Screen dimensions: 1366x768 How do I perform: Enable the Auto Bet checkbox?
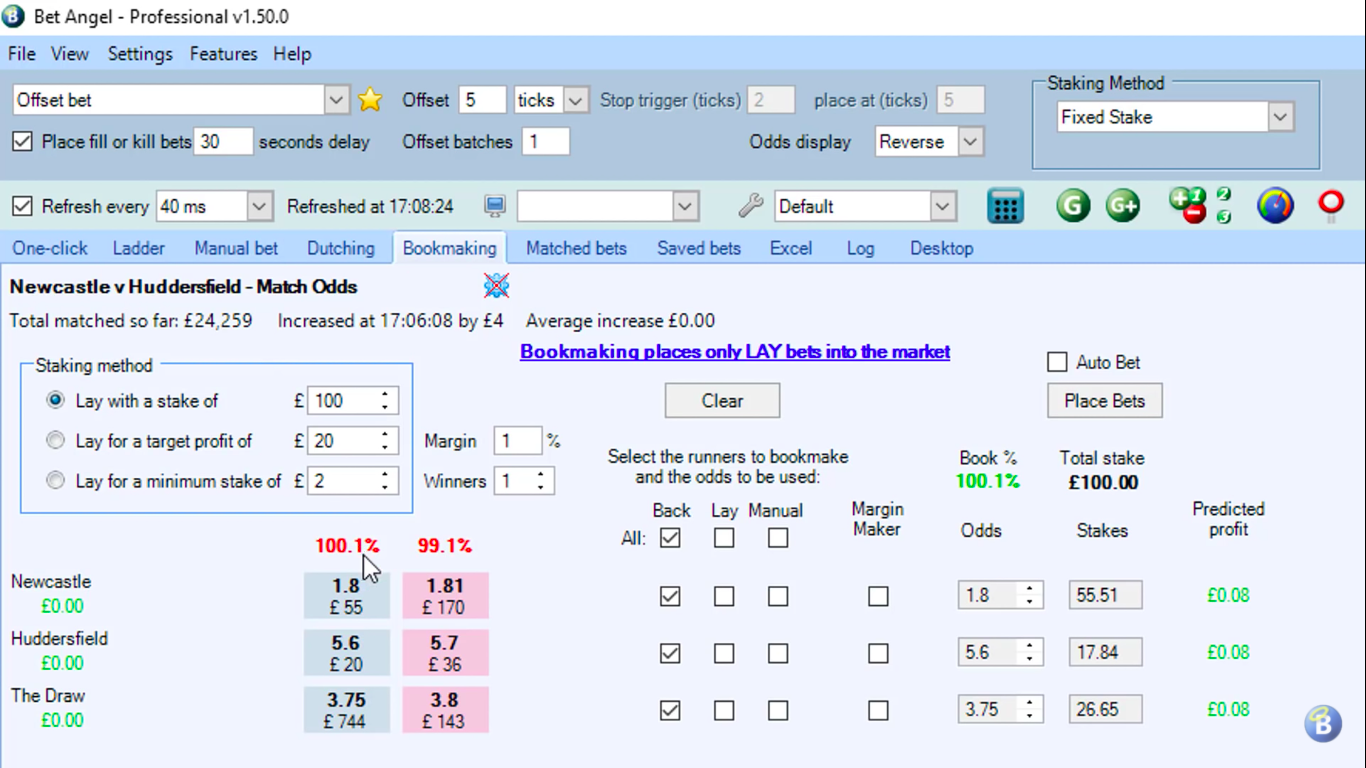tap(1057, 362)
